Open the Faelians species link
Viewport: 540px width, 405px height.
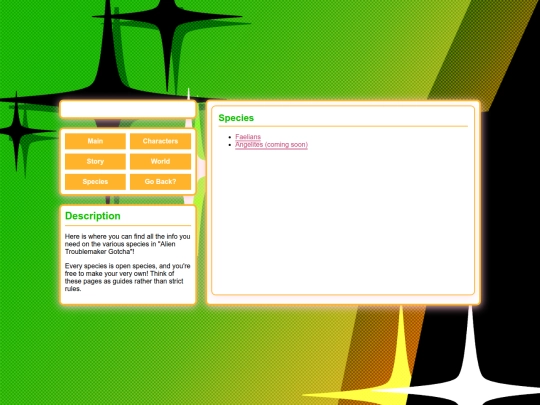pyautogui.click(x=248, y=137)
